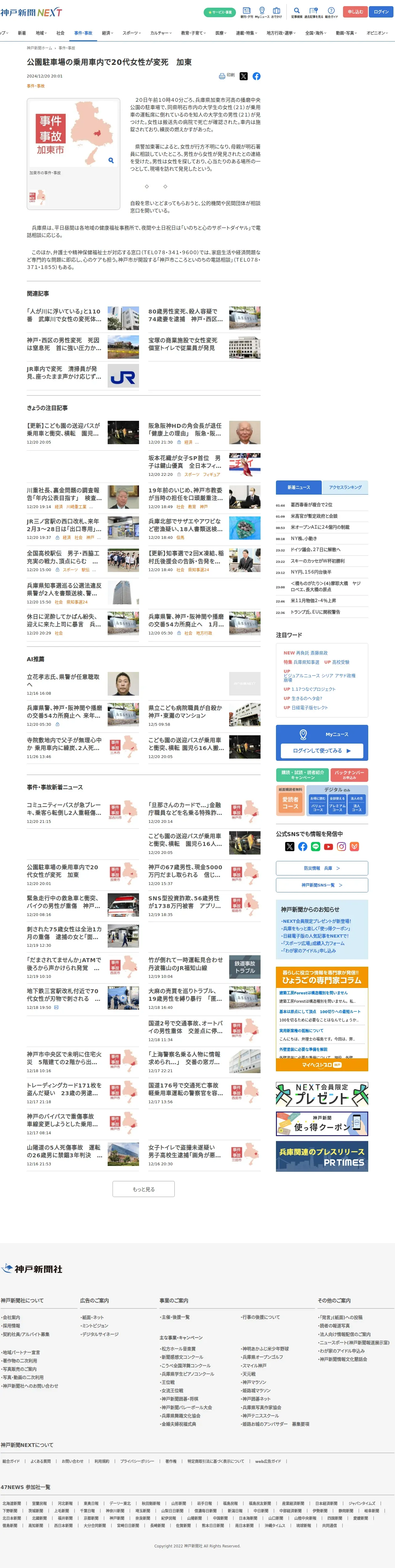Open the 朝刊・夕刊 newspaper icon

[246, 12]
